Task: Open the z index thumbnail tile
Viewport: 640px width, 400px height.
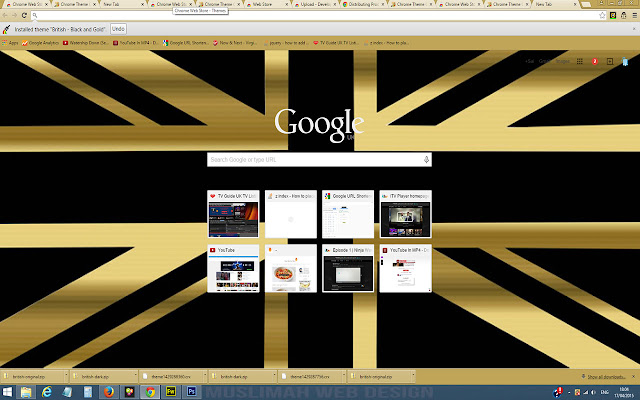Action: coord(291,214)
